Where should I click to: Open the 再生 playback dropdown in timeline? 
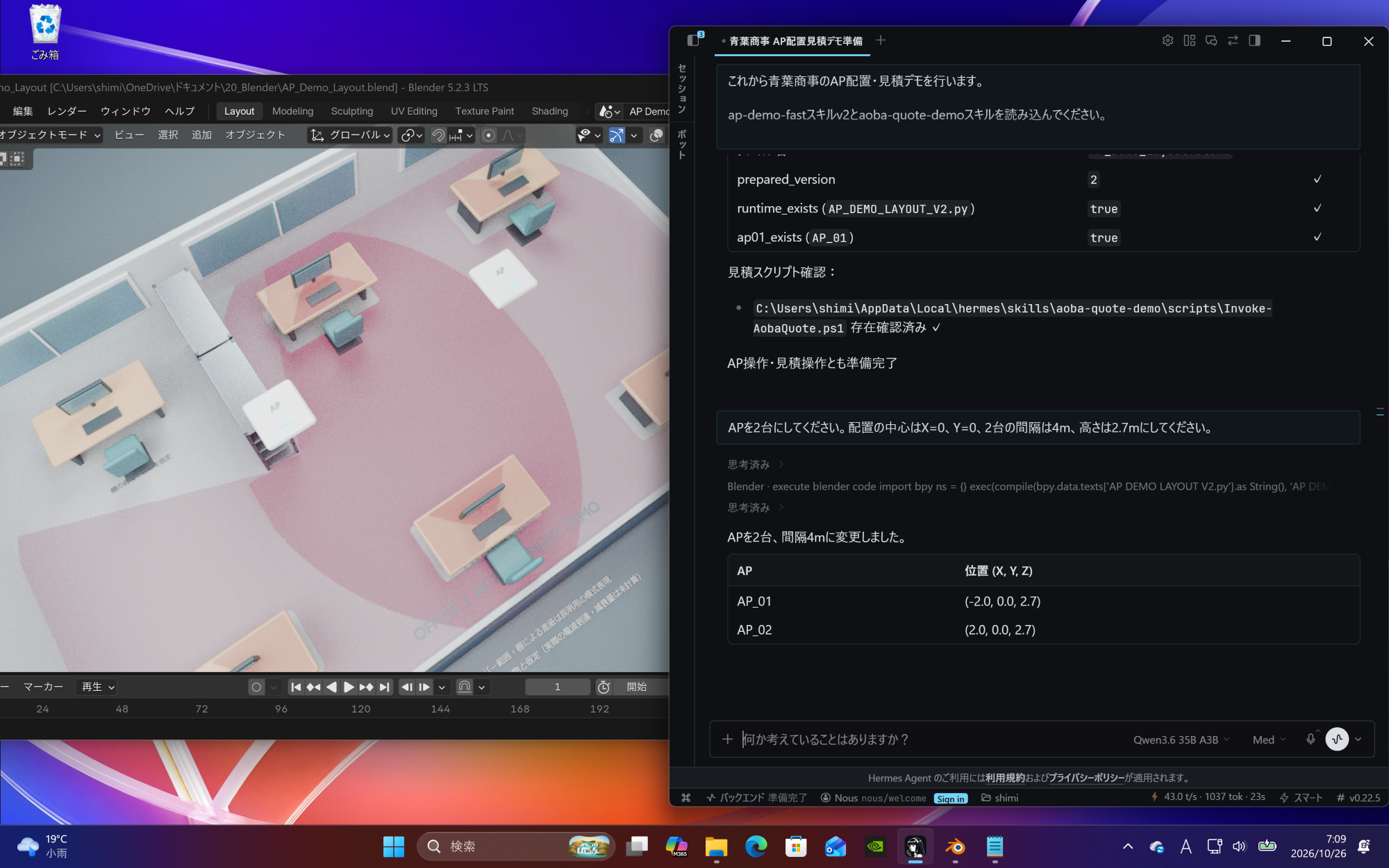(x=97, y=687)
